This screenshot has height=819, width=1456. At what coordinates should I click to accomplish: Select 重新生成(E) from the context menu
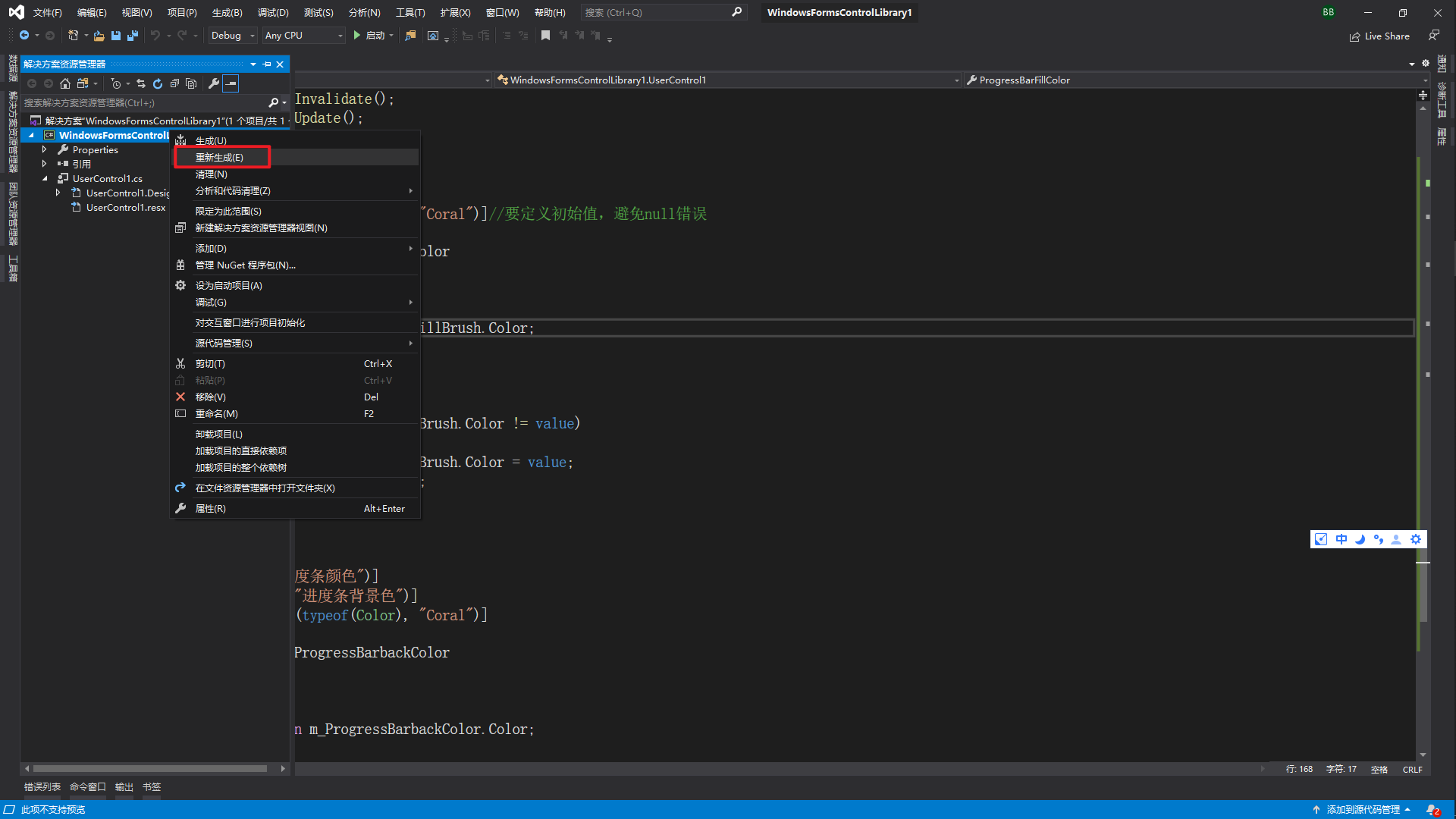[x=221, y=156]
